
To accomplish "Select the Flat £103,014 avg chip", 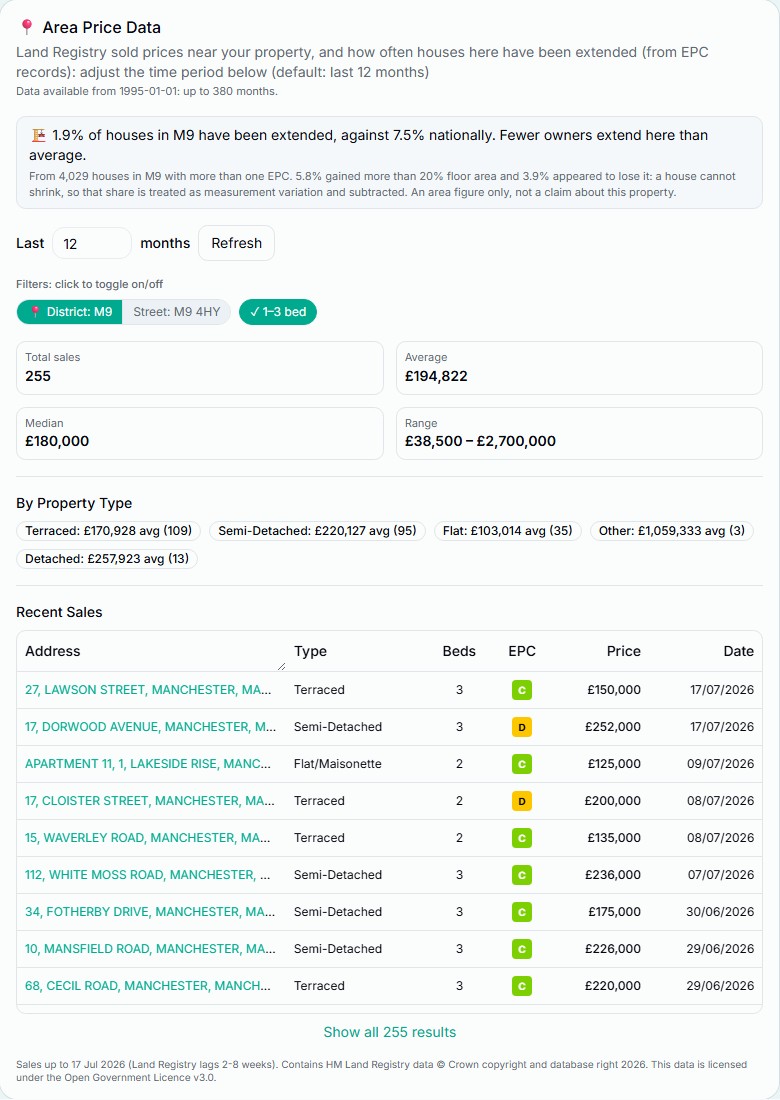I will 508,531.
